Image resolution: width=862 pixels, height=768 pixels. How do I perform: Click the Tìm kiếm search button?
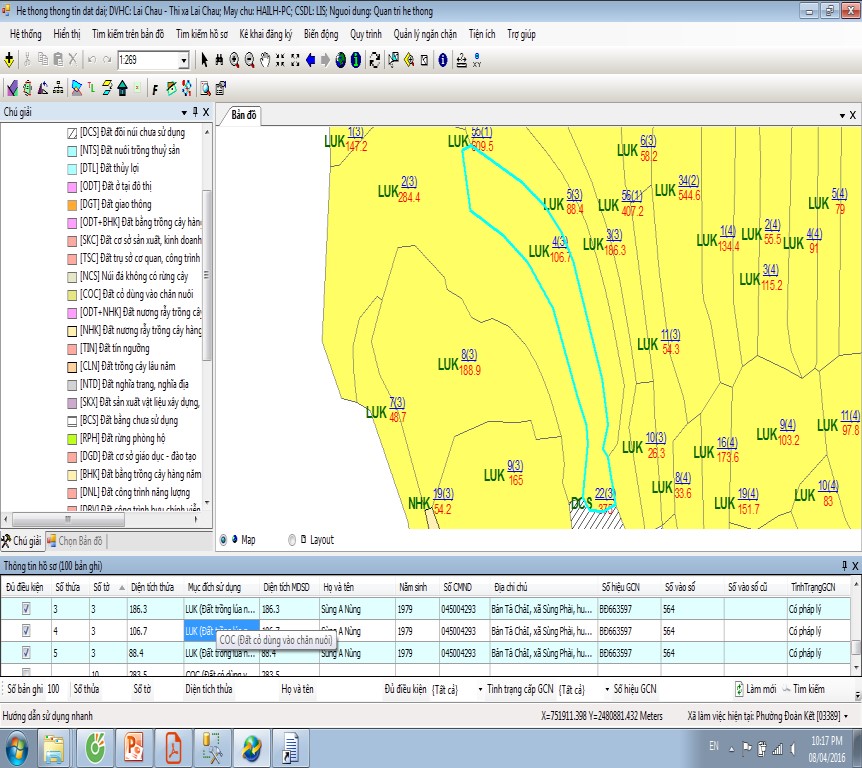click(x=804, y=690)
